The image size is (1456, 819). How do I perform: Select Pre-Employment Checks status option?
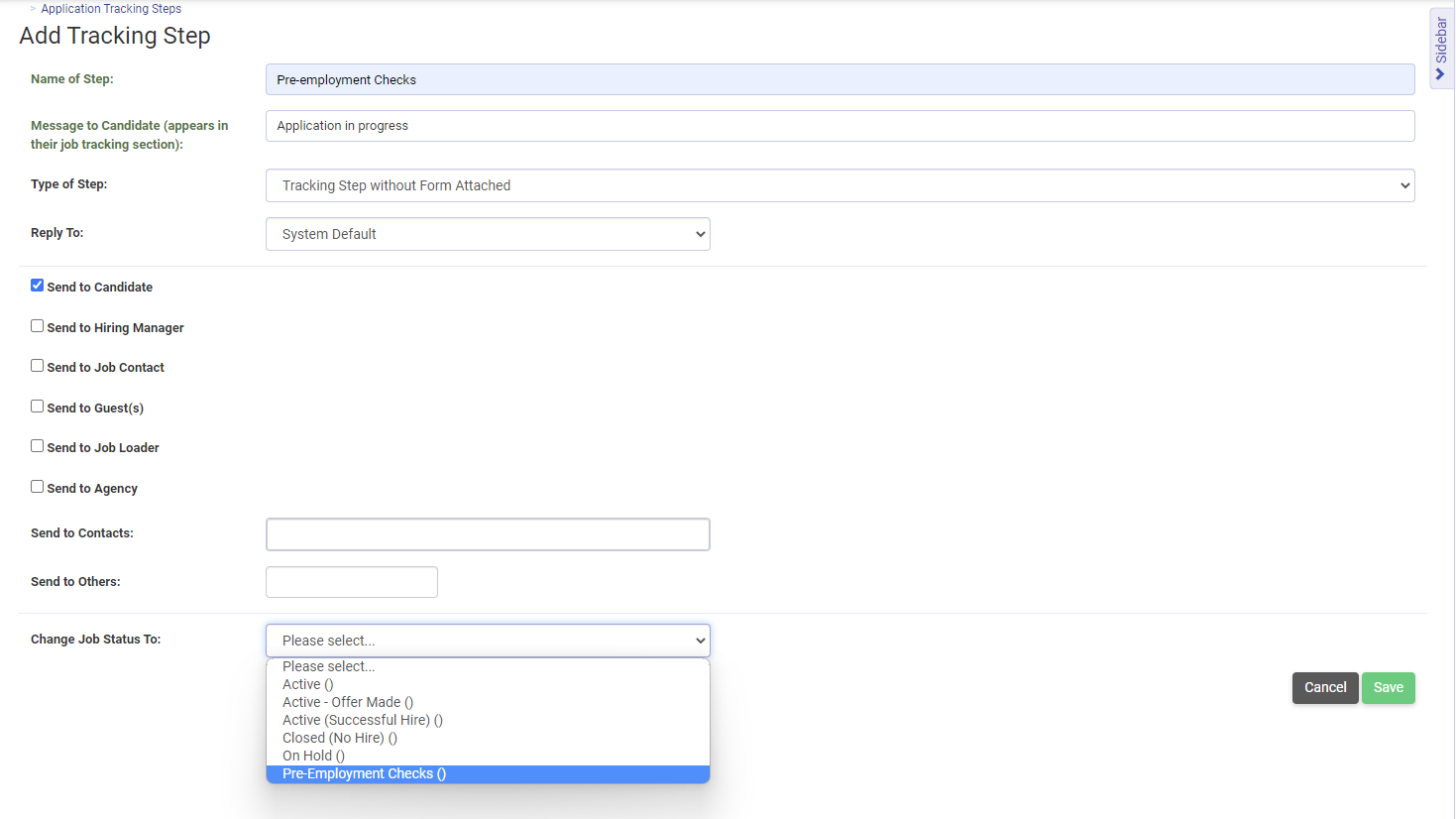365,774
